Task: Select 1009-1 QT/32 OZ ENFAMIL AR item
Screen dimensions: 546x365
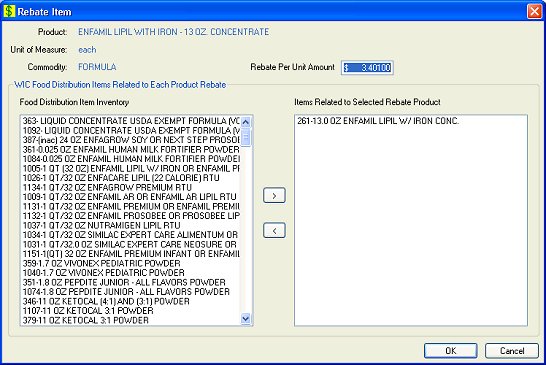Action: click(x=129, y=197)
